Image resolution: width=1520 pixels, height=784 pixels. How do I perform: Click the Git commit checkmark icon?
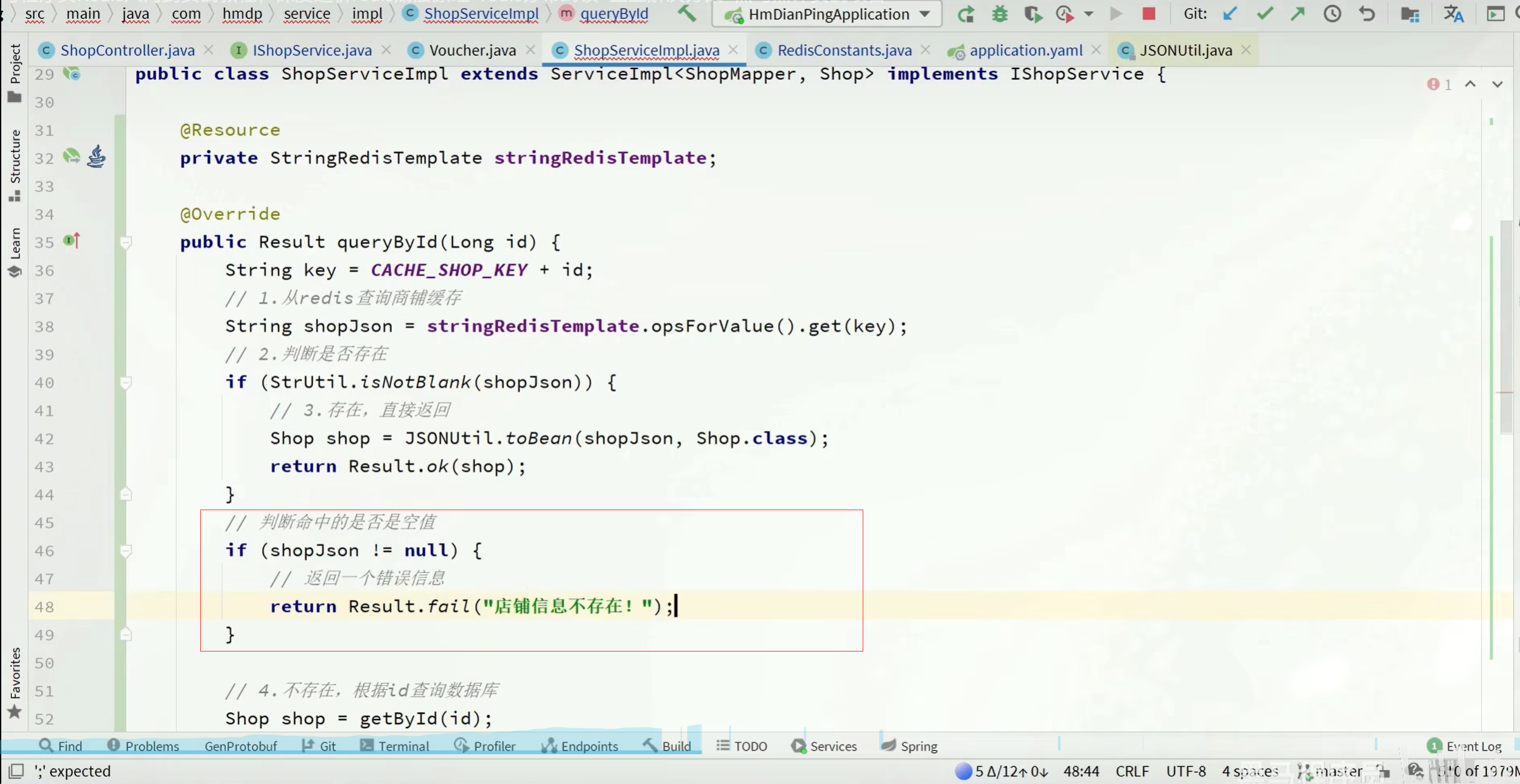(x=1265, y=13)
